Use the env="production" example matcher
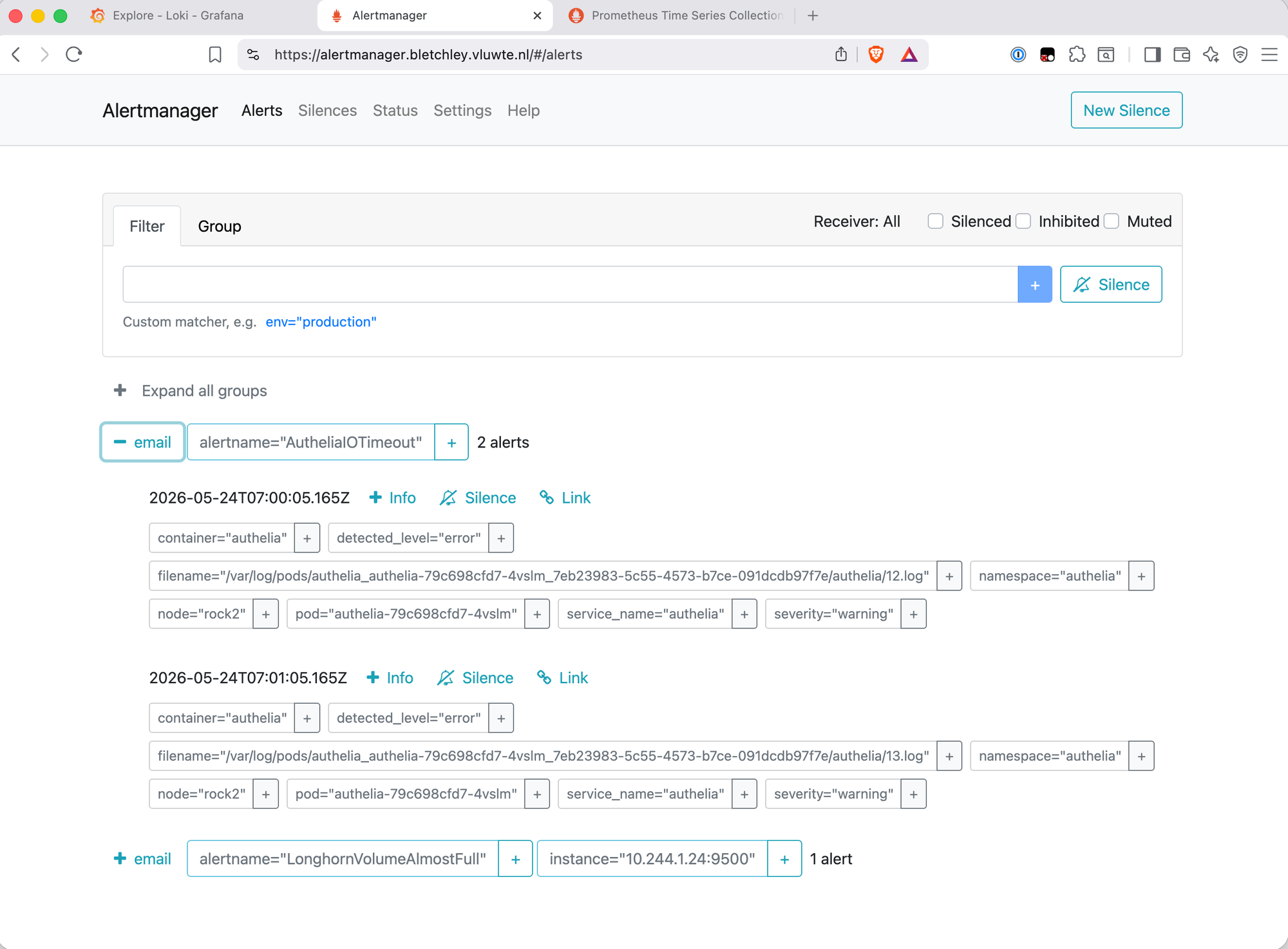 321,322
